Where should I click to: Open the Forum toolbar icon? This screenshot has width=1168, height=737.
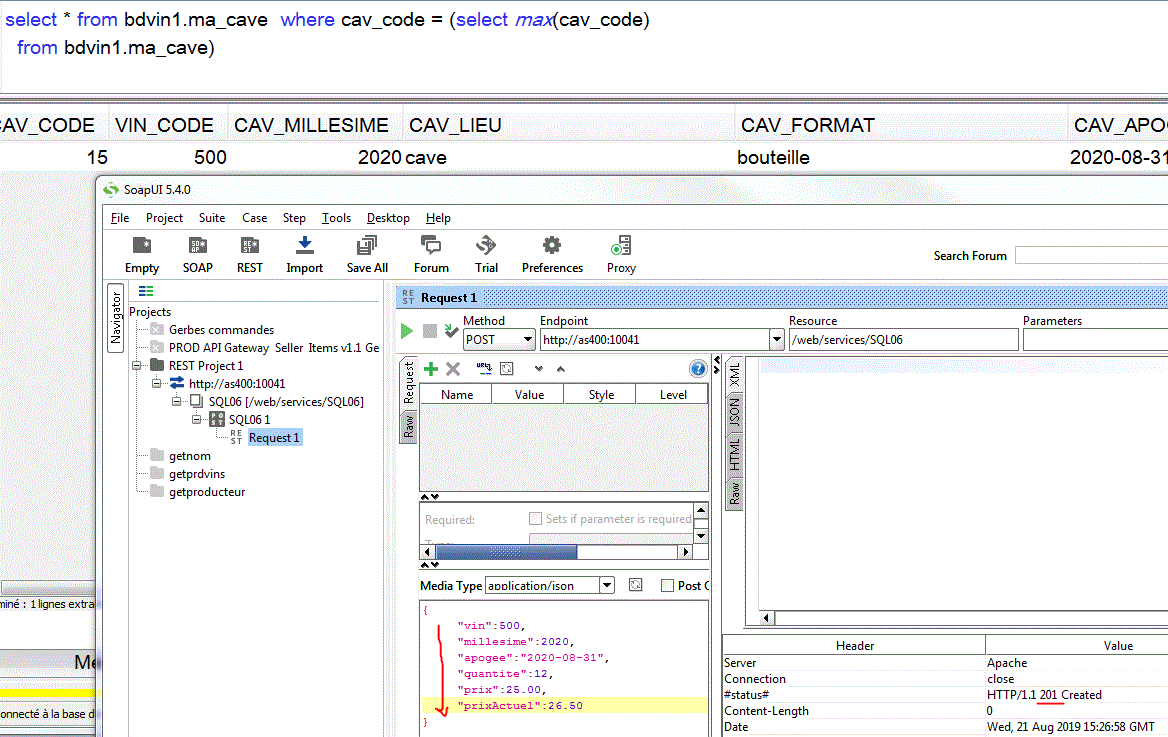(431, 246)
